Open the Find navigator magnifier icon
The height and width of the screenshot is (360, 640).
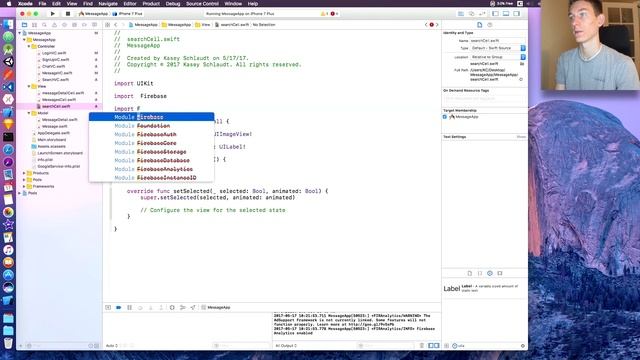(x=44, y=25)
